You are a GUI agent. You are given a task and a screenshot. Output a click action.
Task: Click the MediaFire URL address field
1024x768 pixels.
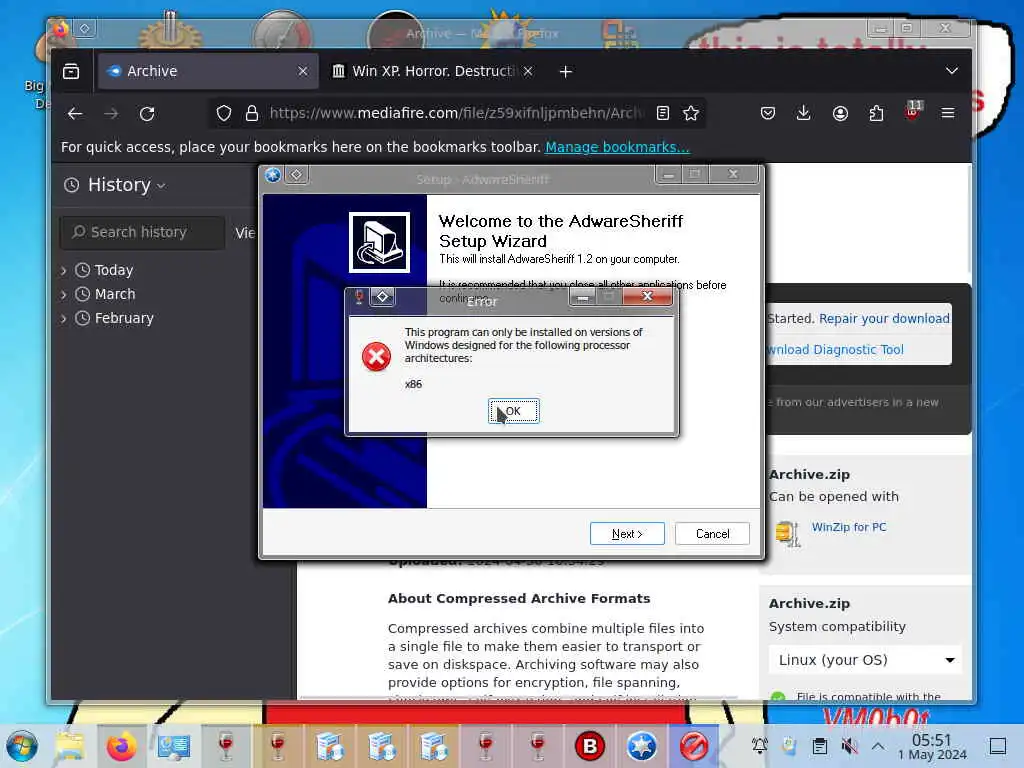tap(457, 114)
